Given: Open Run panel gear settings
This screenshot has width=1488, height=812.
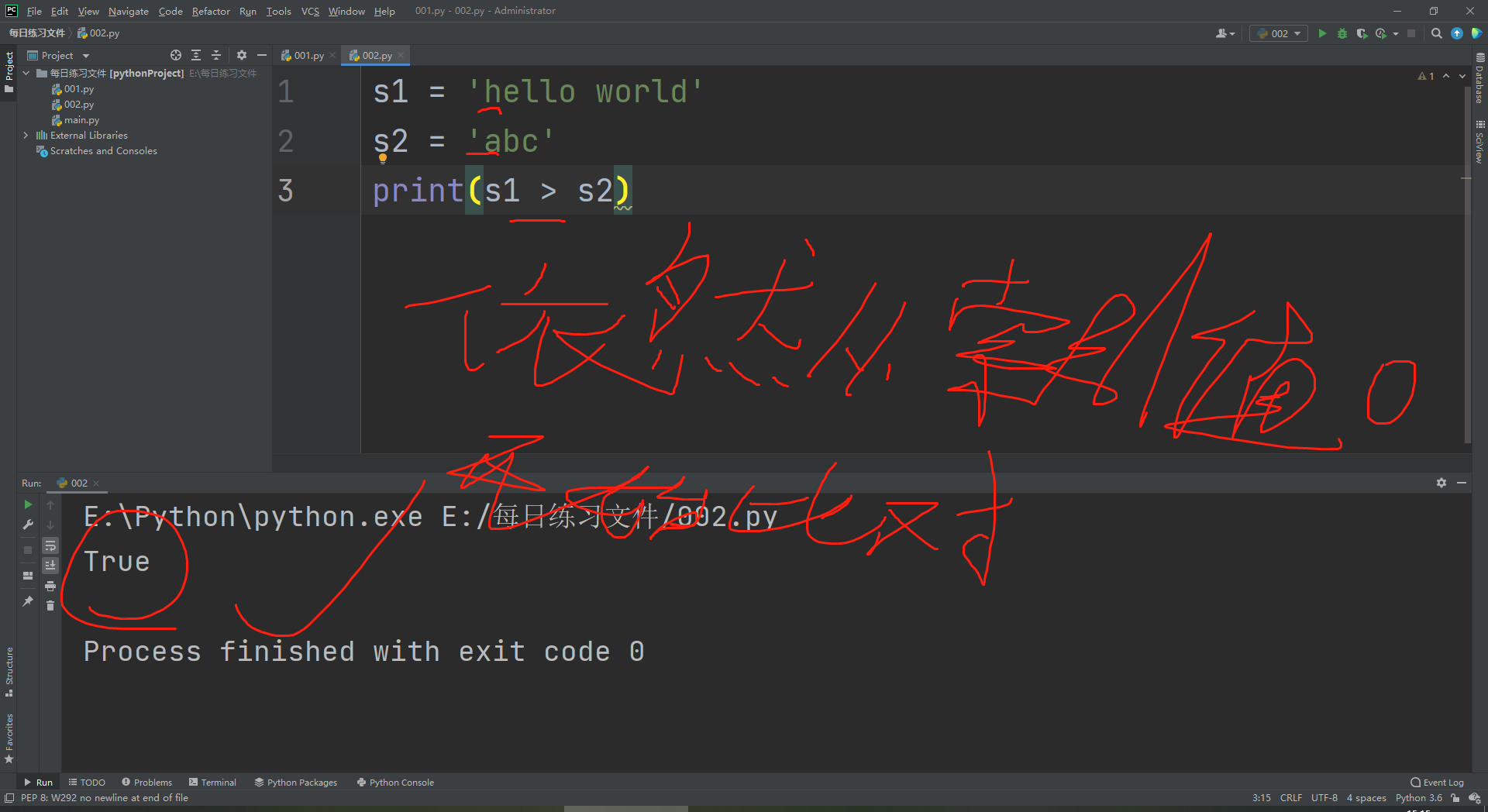Looking at the screenshot, I should [x=1441, y=483].
